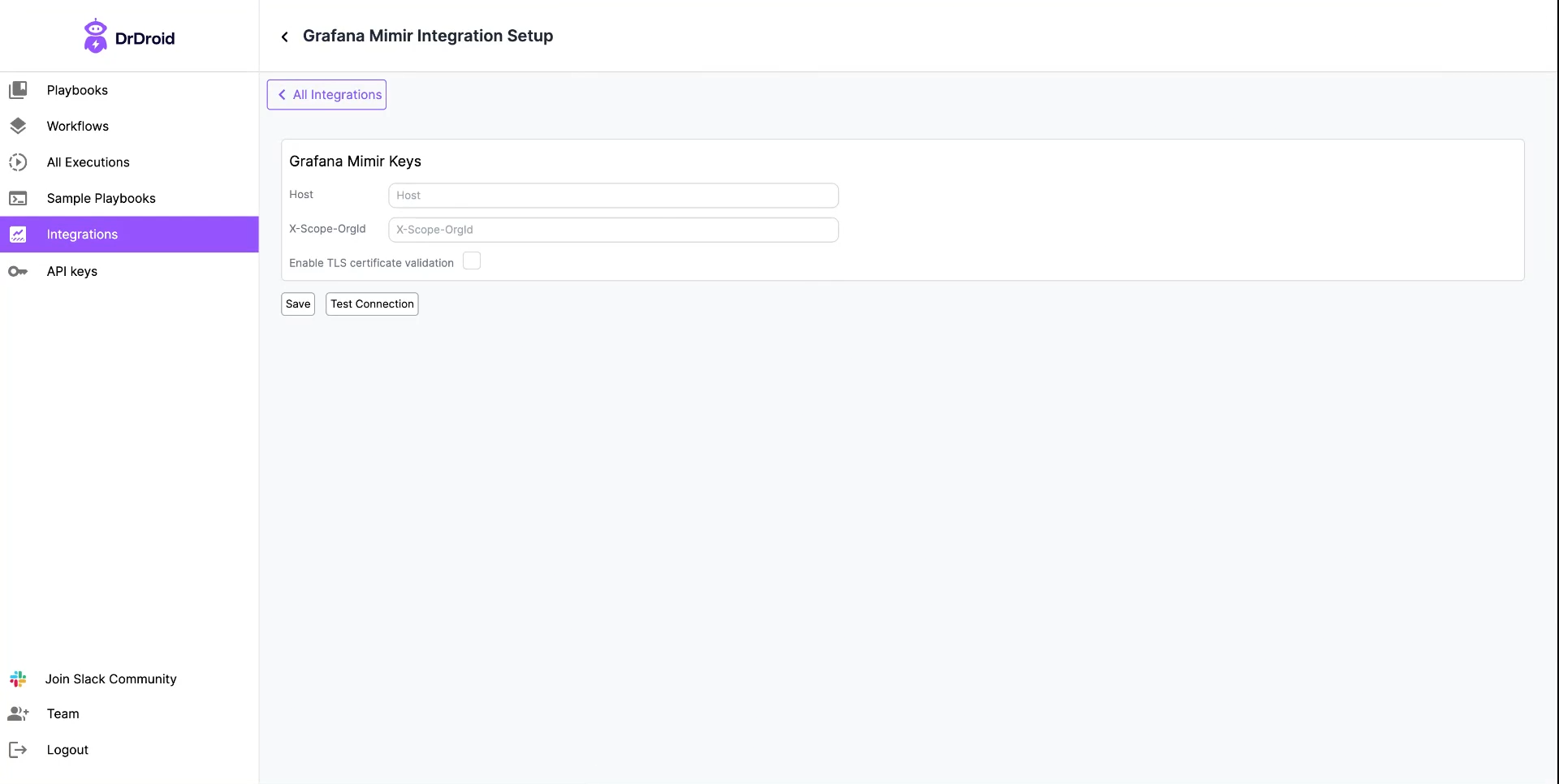The height and width of the screenshot is (784, 1559).
Task: Click the Logout arrow icon
Action: click(x=18, y=750)
